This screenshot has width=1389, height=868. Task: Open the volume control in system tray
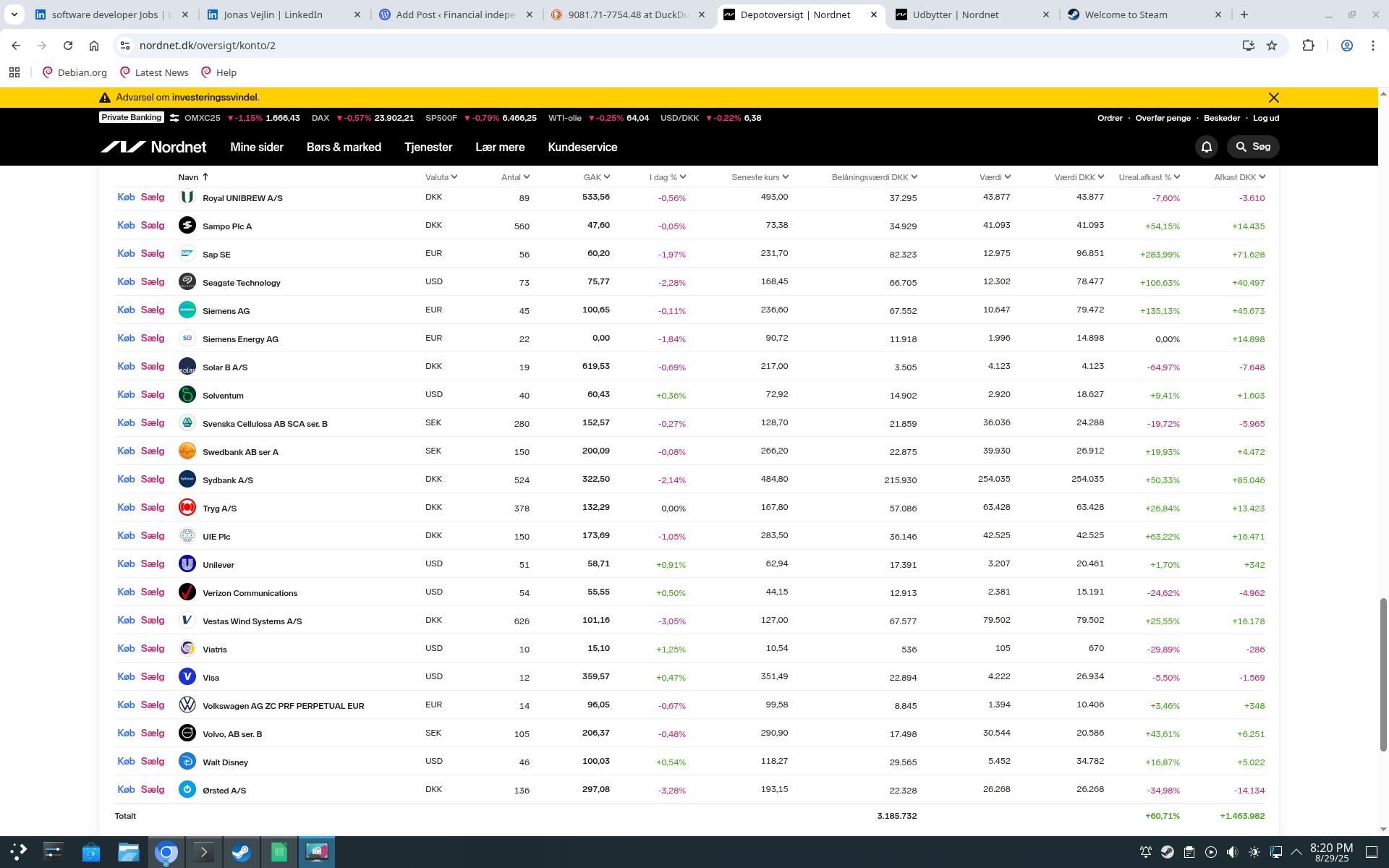pos(1232,852)
